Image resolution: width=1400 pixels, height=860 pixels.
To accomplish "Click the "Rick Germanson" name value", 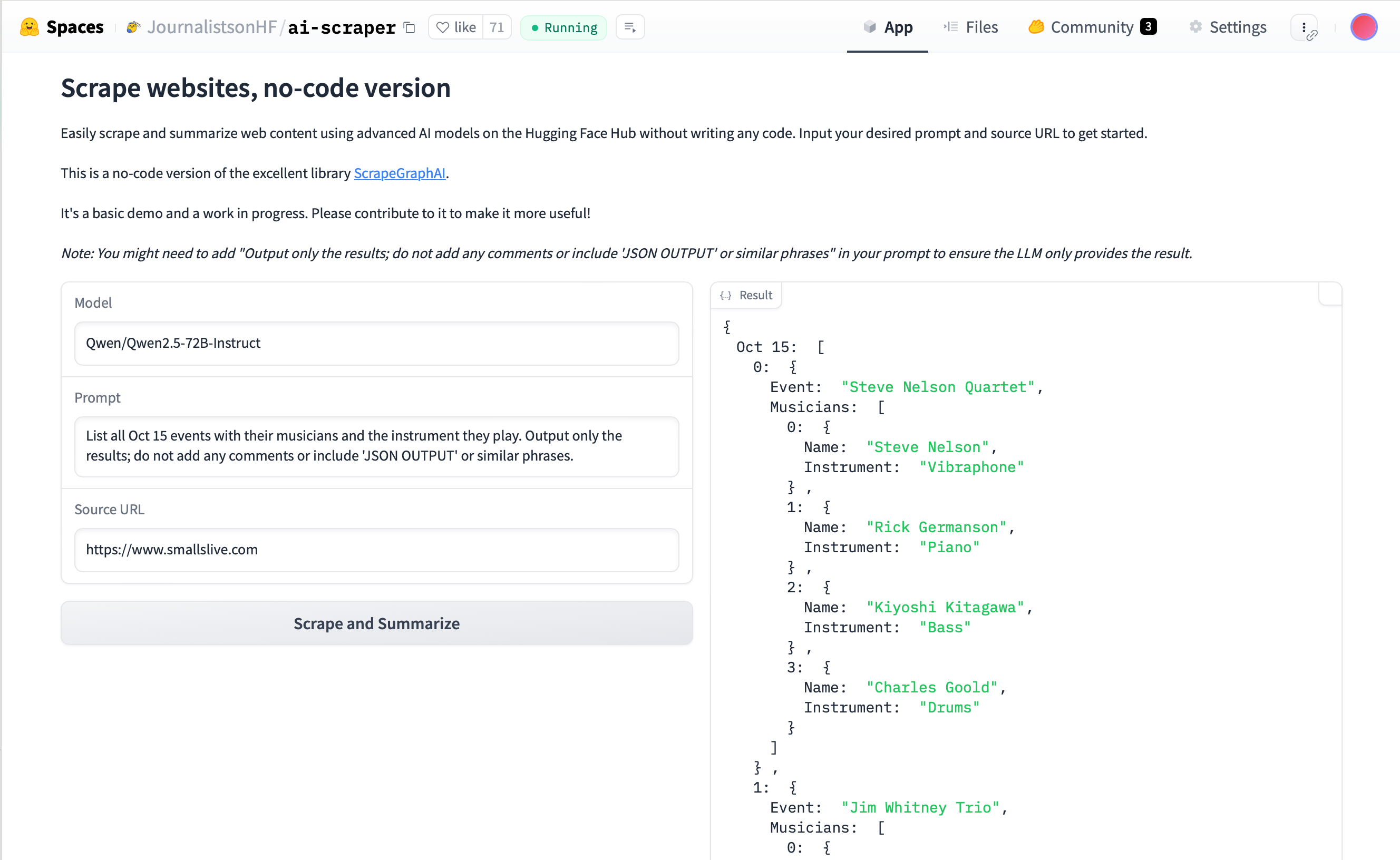I will pos(936,527).
